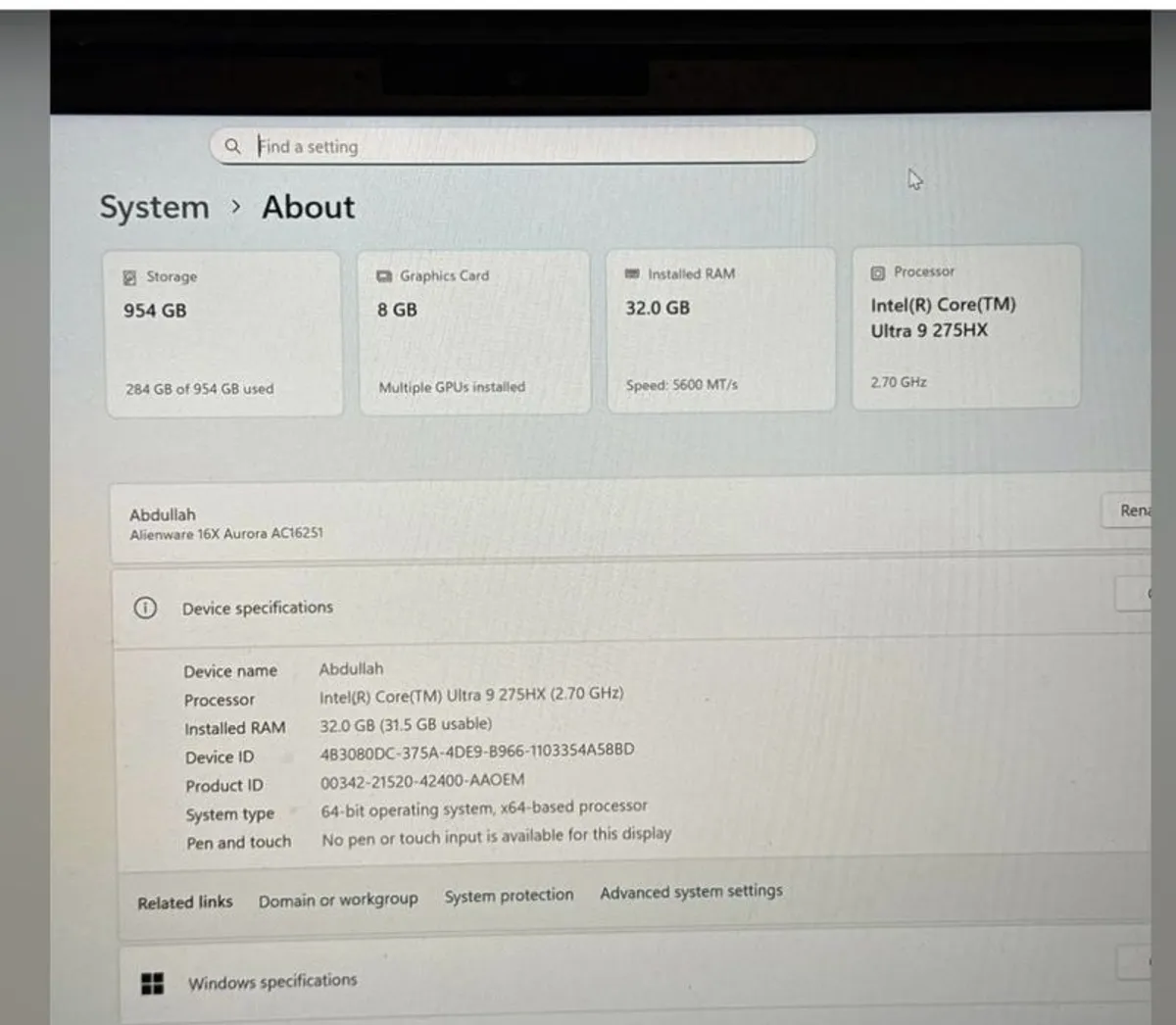Open the Domain or workgroup link
The width and height of the screenshot is (1176, 1025).
338,900
